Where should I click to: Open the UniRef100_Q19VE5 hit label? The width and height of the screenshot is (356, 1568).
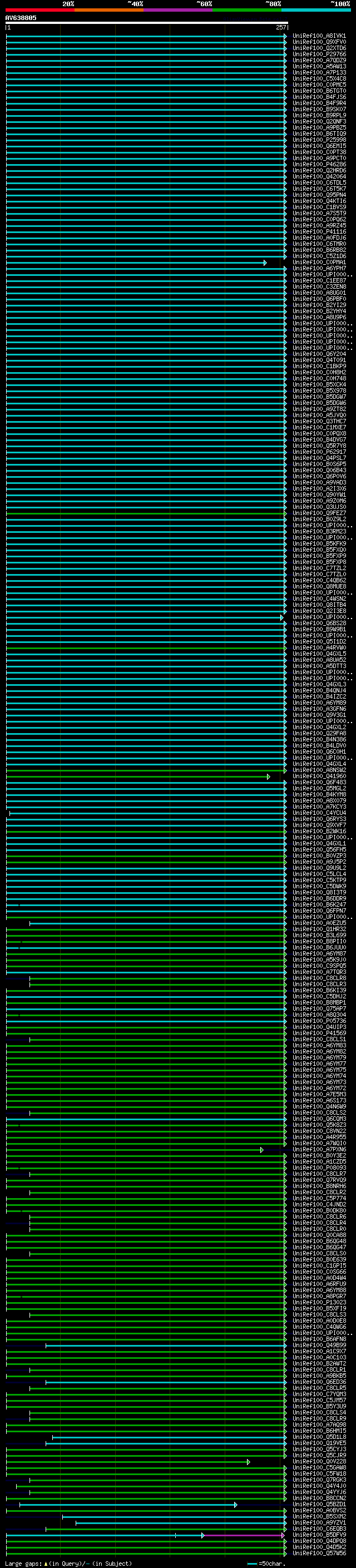319,1443
